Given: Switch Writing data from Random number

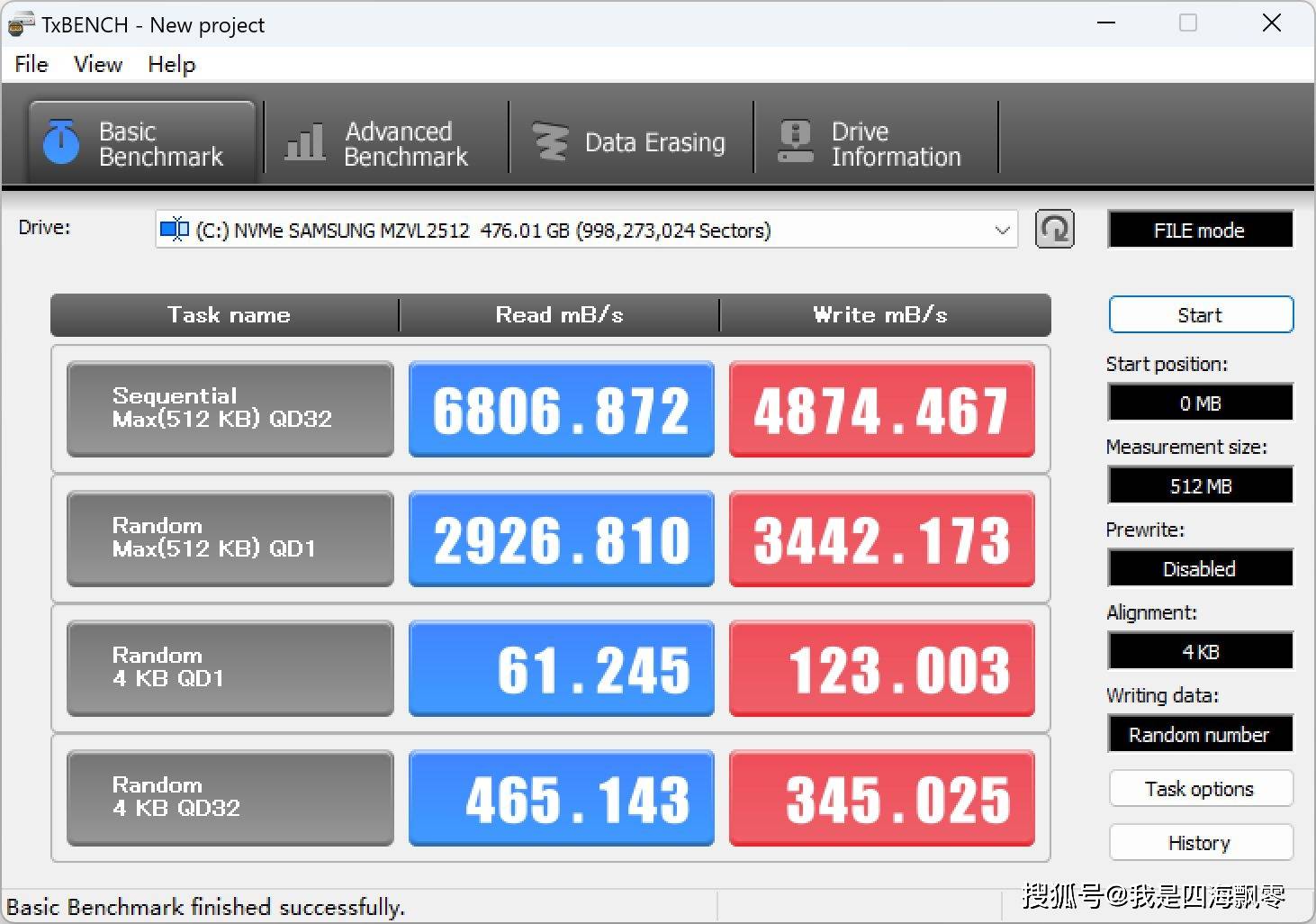Looking at the screenshot, I should (x=1200, y=734).
